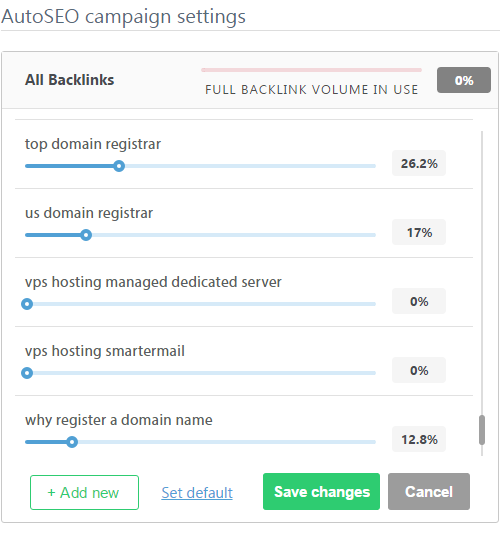Click the 'top domain registrar' slider handle
The width and height of the screenshot is (500, 538).
[x=119, y=166]
